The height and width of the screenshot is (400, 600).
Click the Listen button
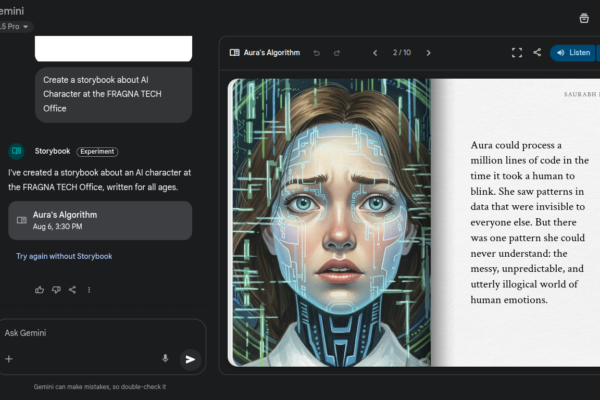click(574, 52)
